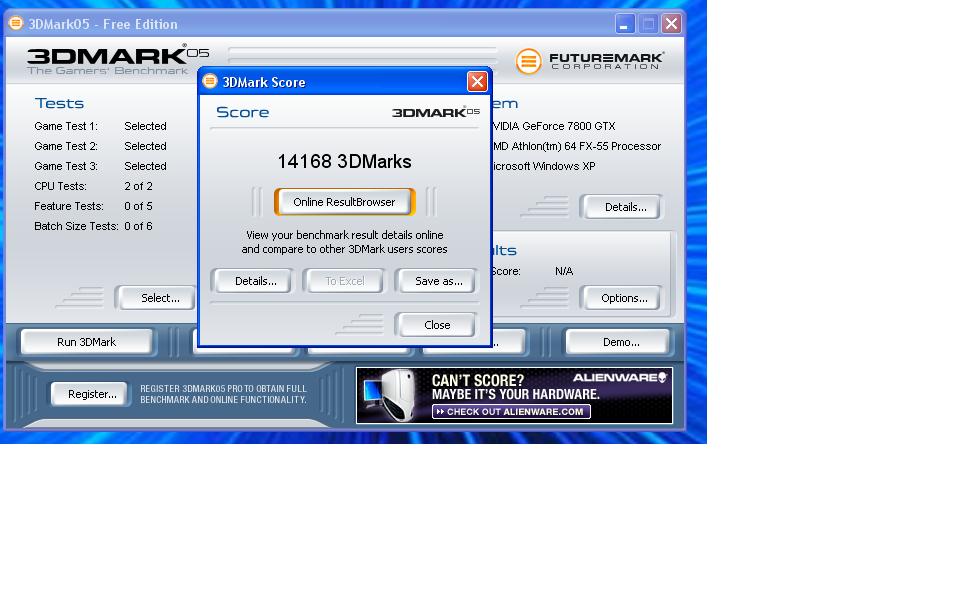Launch the Demo... button

coord(617,342)
